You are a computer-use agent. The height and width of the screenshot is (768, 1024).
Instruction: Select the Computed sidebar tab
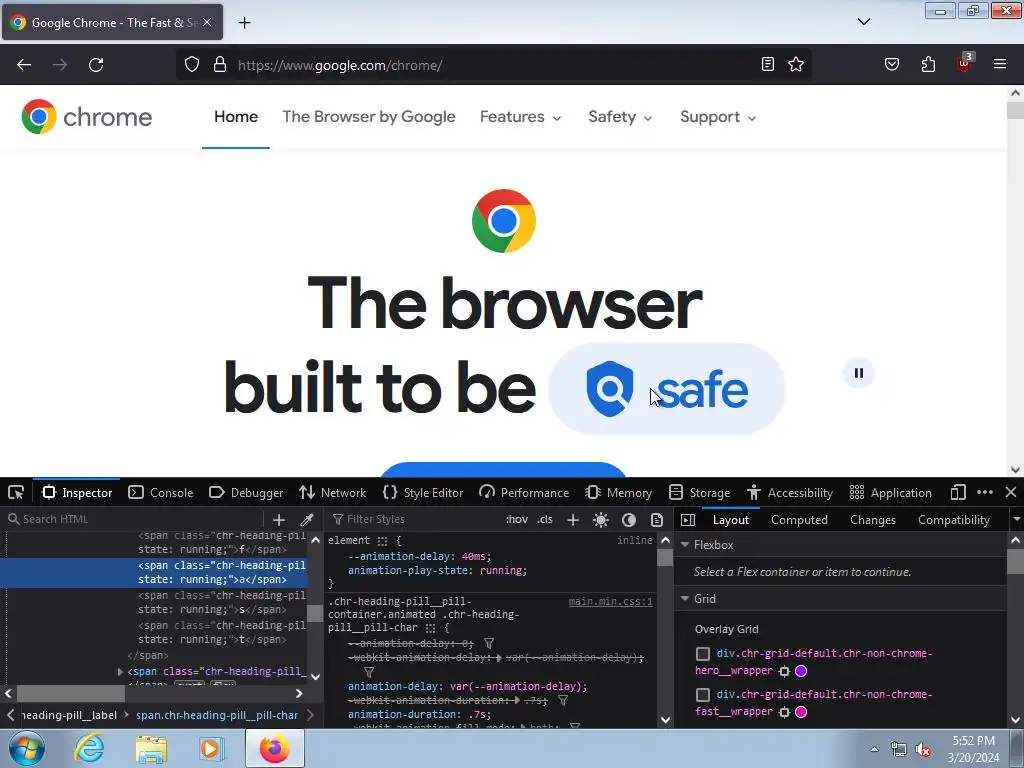(x=799, y=520)
